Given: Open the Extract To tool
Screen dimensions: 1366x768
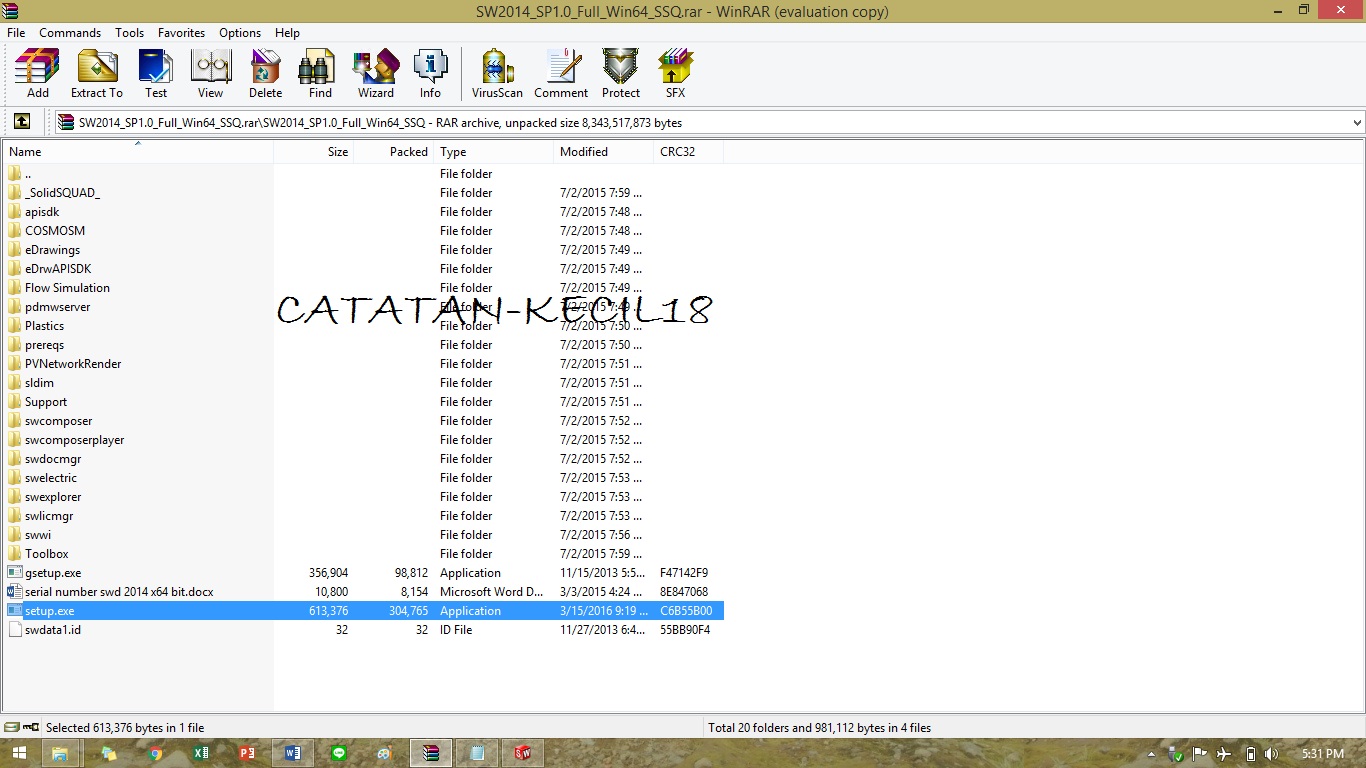Looking at the screenshot, I should pyautogui.click(x=97, y=74).
